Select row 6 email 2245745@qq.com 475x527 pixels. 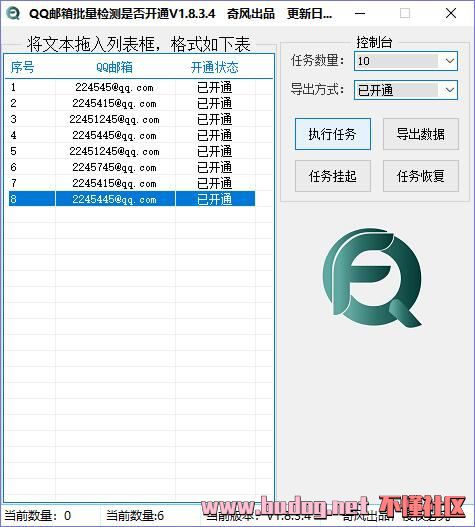click(114, 168)
